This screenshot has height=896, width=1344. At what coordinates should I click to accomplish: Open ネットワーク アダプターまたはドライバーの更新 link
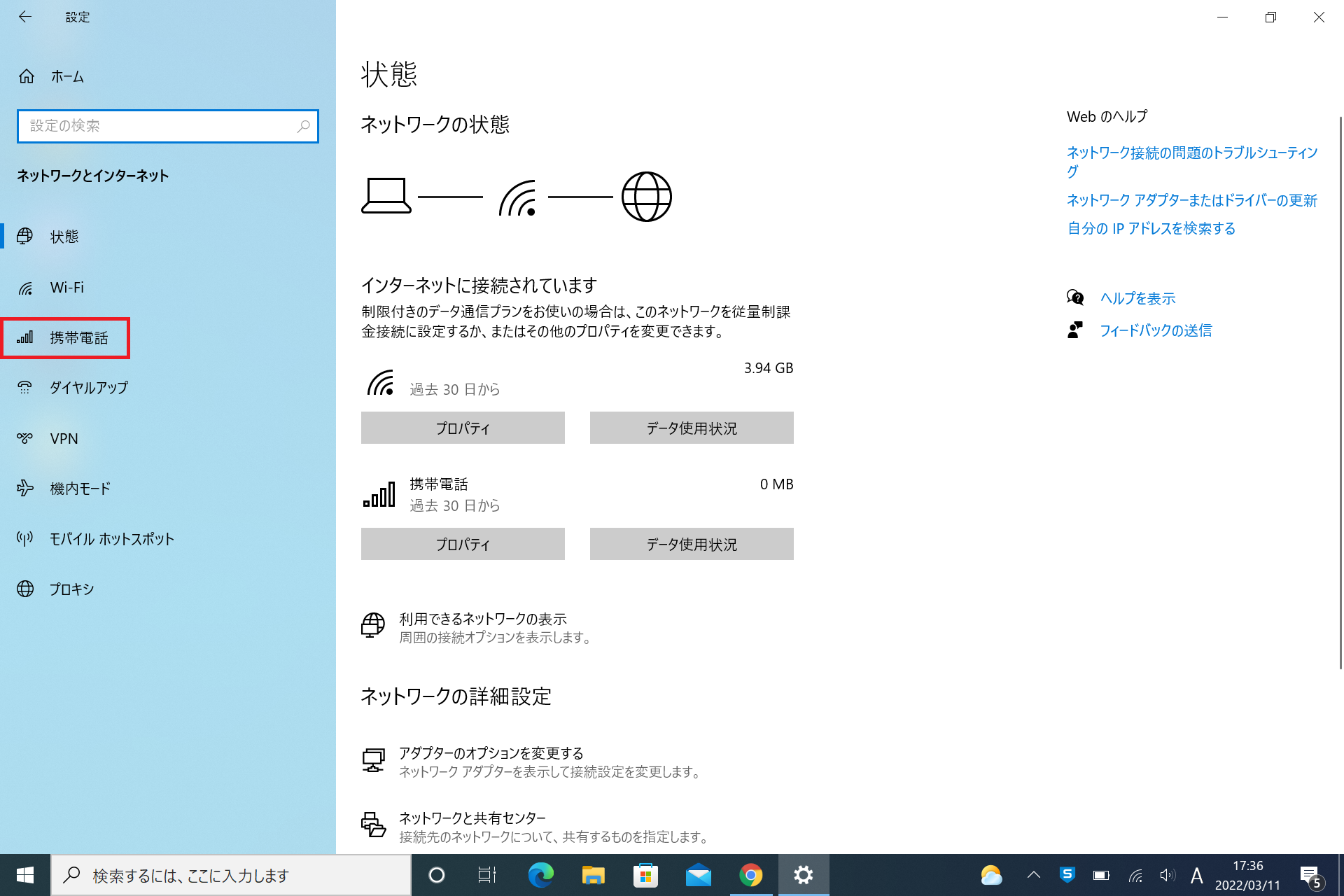click(x=1192, y=200)
